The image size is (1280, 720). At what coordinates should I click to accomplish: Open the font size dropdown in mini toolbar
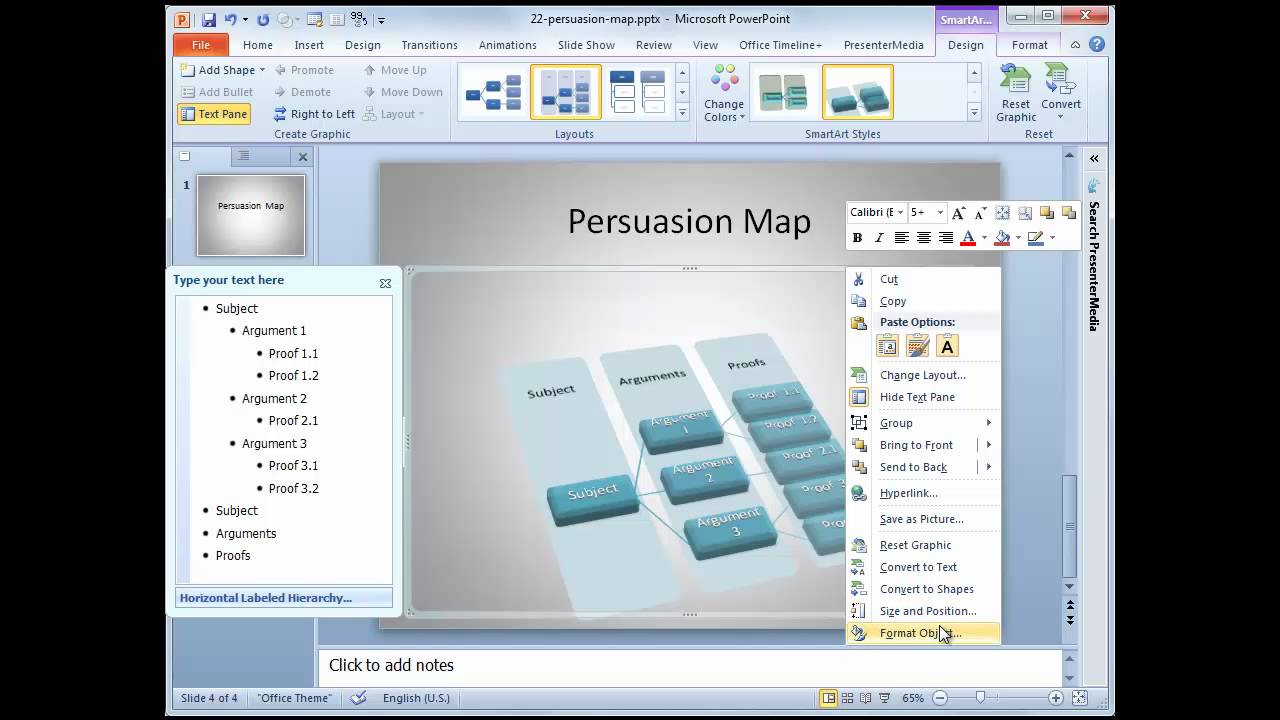click(x=940, y=212)
